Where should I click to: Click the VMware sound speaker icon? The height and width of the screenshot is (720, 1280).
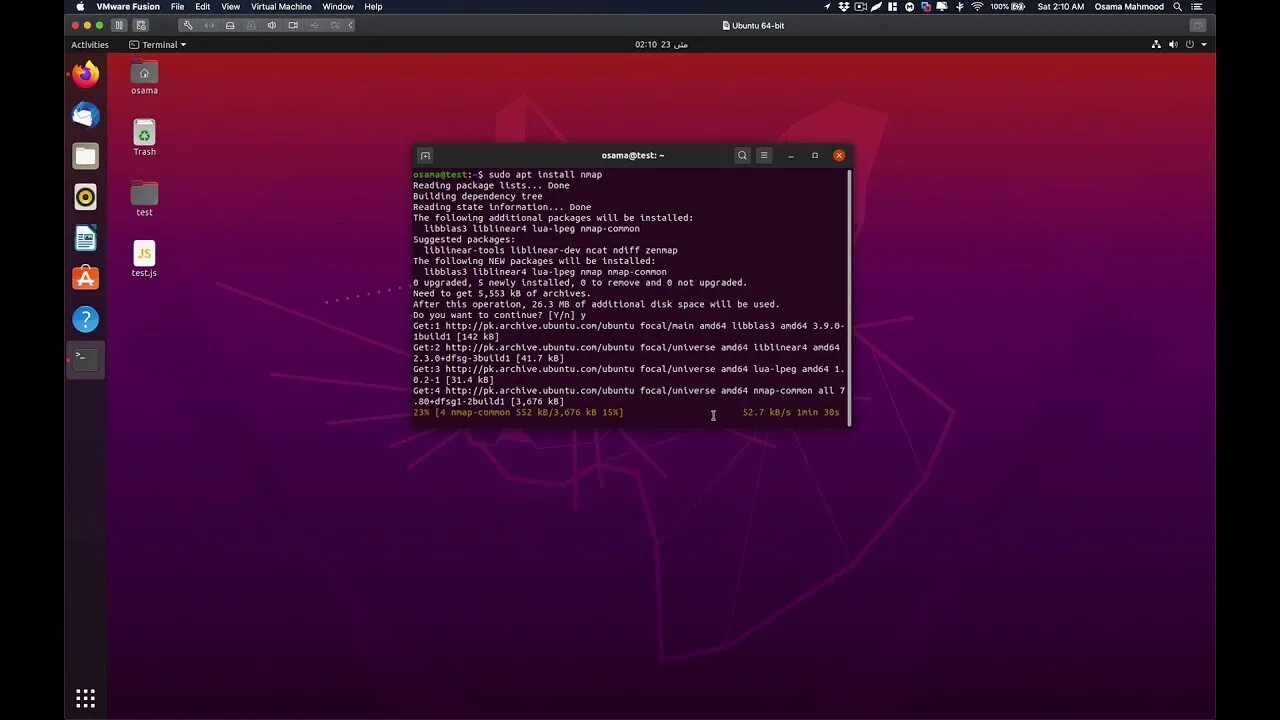pos(272,25)
